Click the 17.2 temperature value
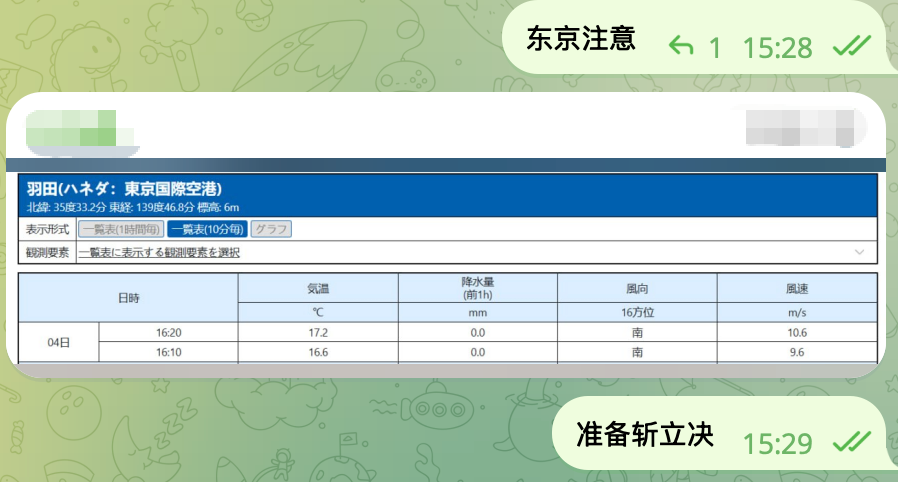This screenshot has height=482, width=898. [318, 333]
